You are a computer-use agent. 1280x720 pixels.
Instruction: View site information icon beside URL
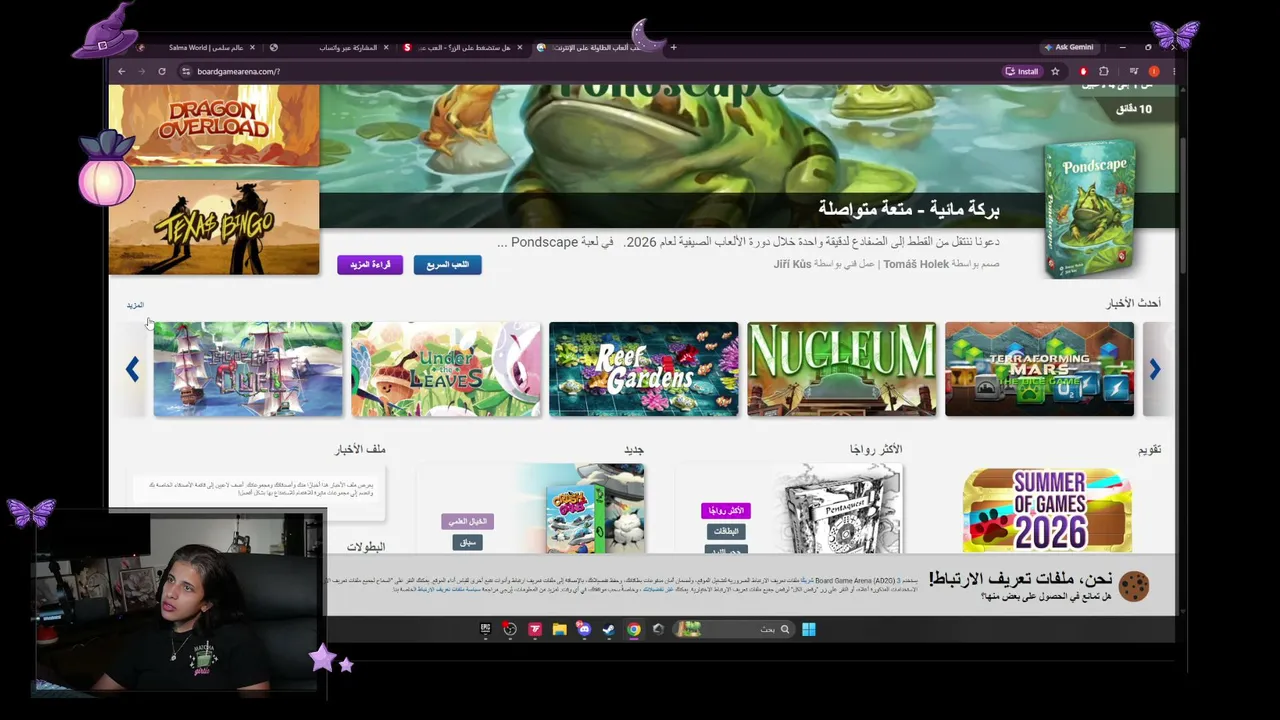[185, 71]
